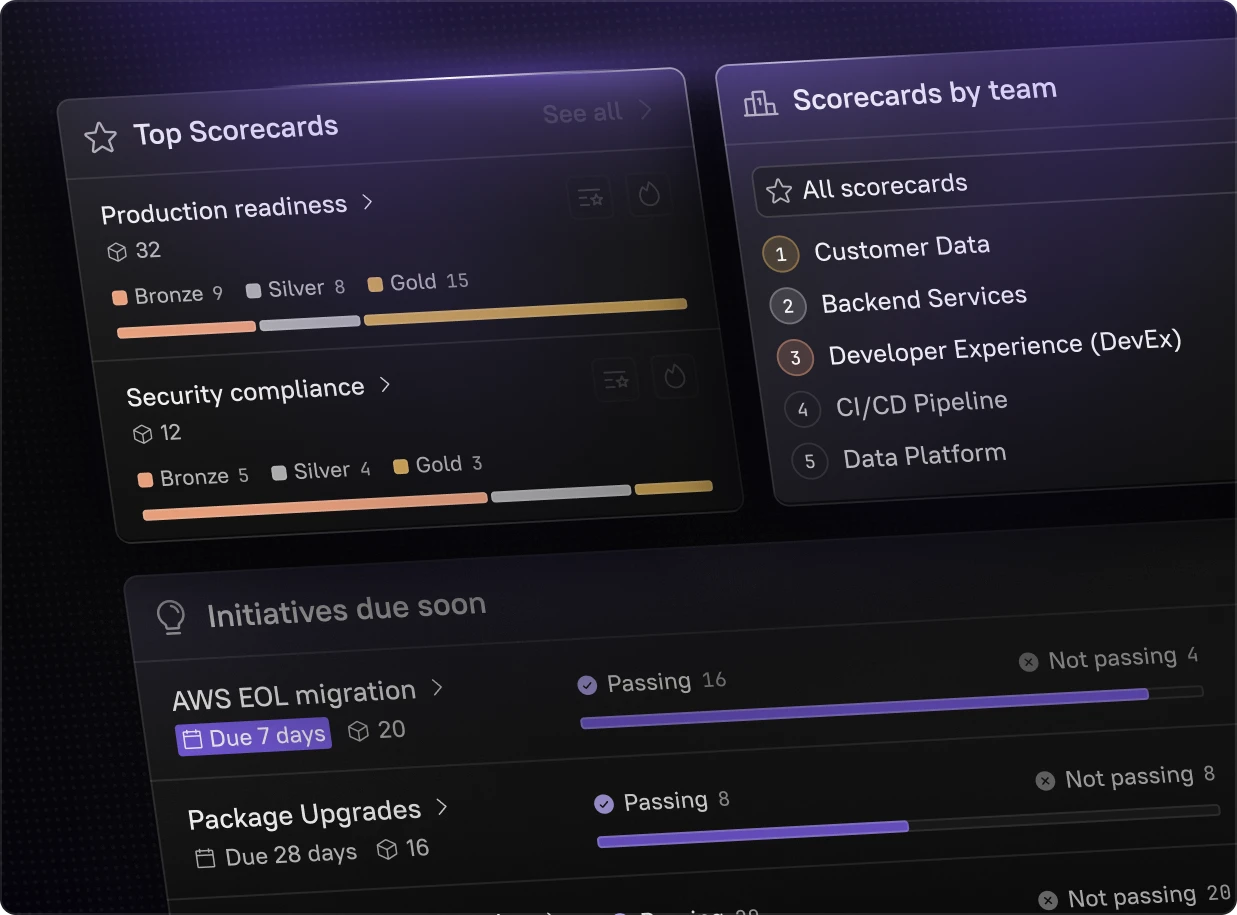The width and height of the screenshot is (1237, 915).
Task: Click the Not passing X for Package Upgrades
Action: pos(1045,781)
